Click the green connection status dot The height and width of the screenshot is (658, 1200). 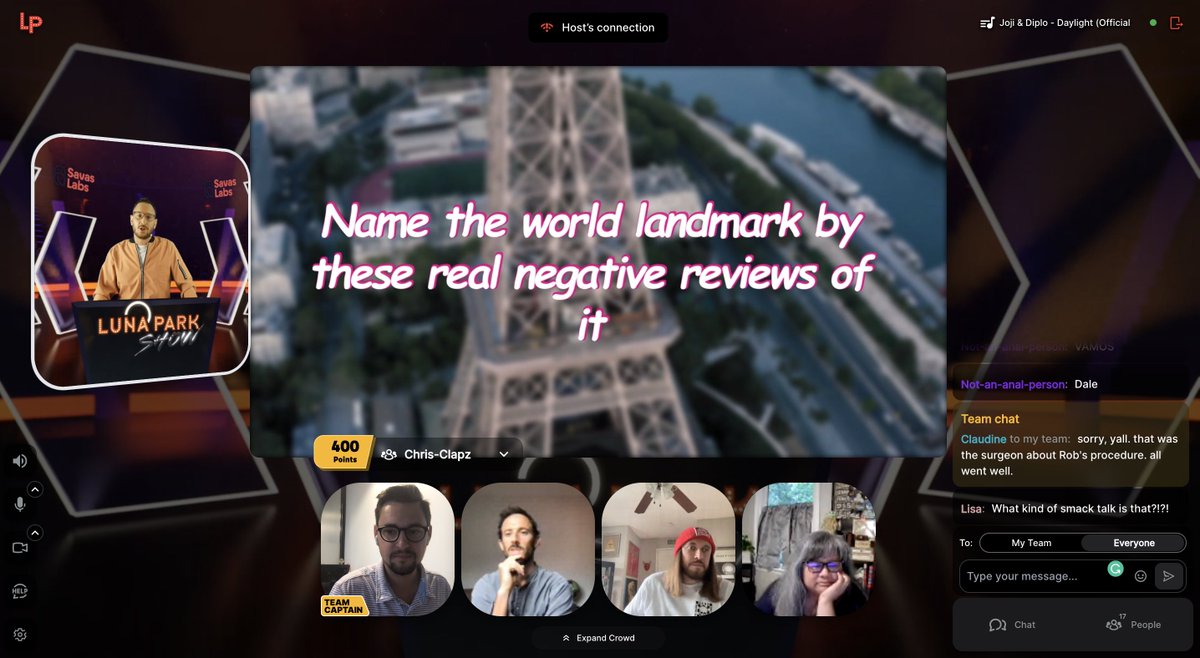point(1153,22)
